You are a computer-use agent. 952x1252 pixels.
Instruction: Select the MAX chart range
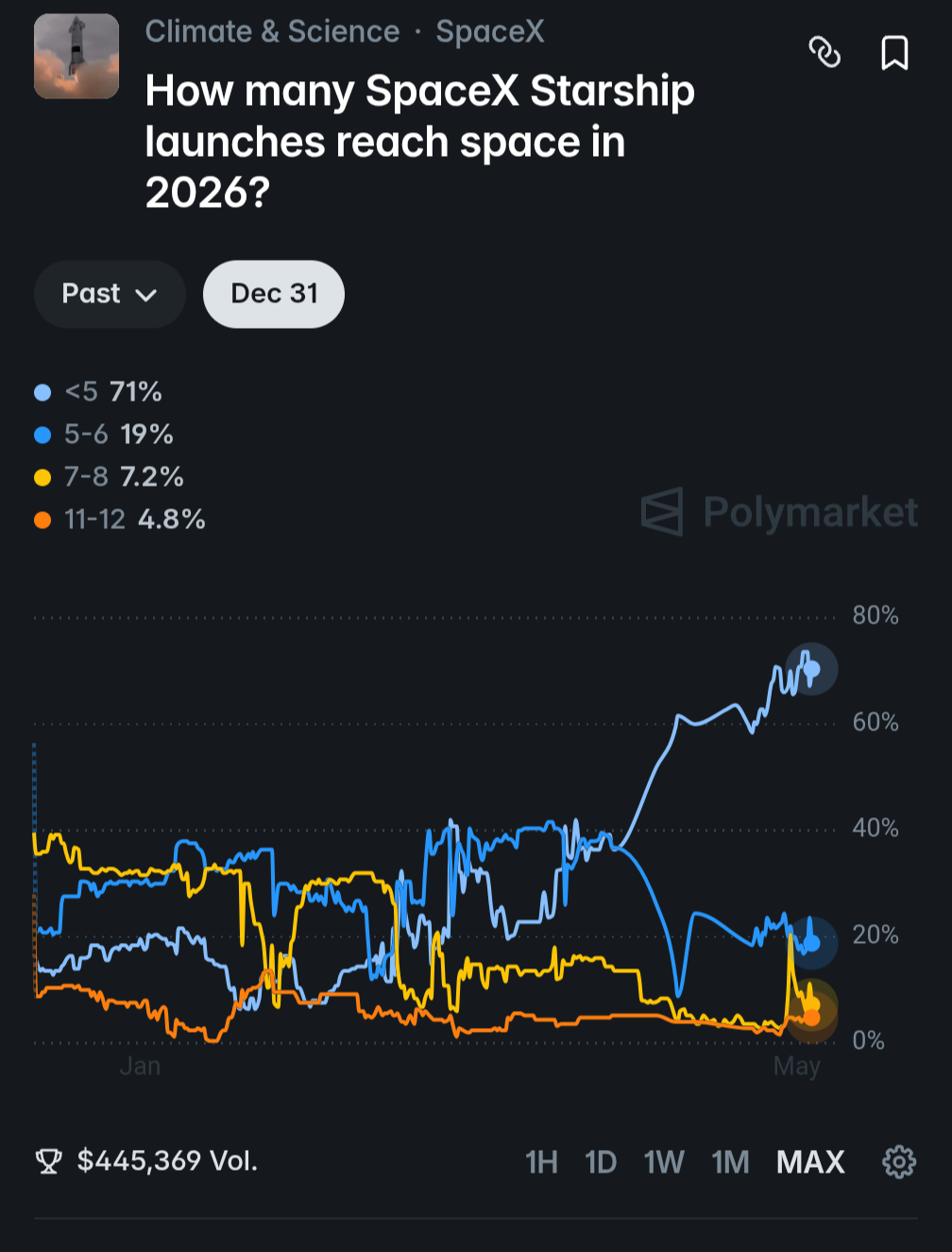(810, 1161)
